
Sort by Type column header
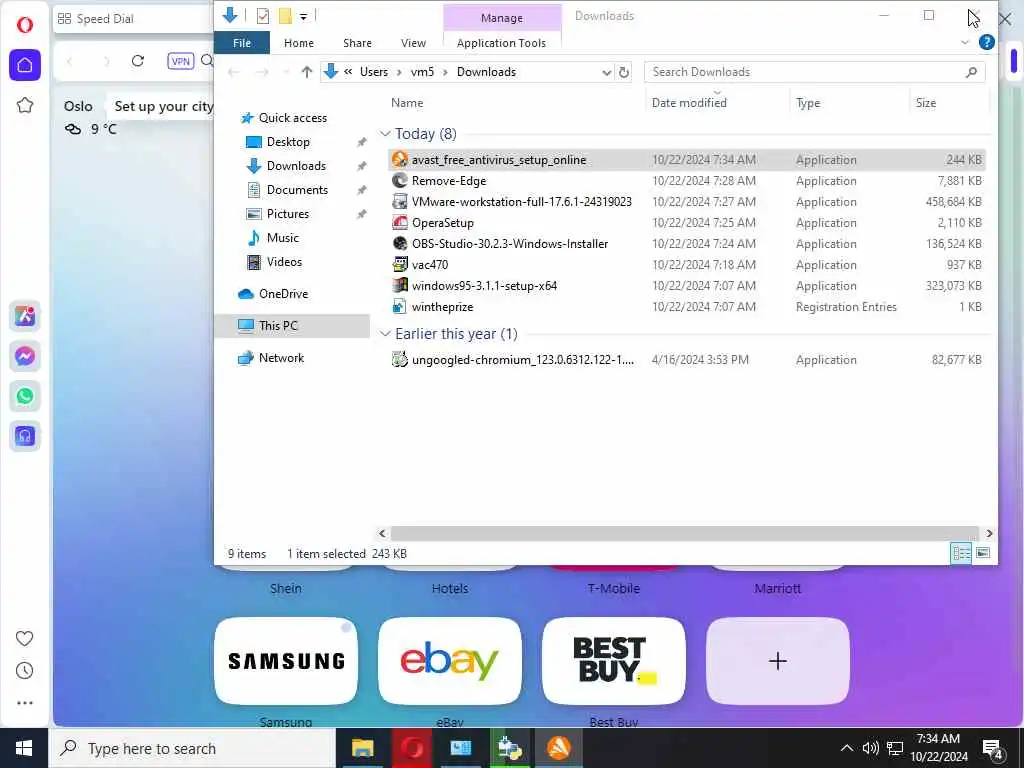coord(808,103)
